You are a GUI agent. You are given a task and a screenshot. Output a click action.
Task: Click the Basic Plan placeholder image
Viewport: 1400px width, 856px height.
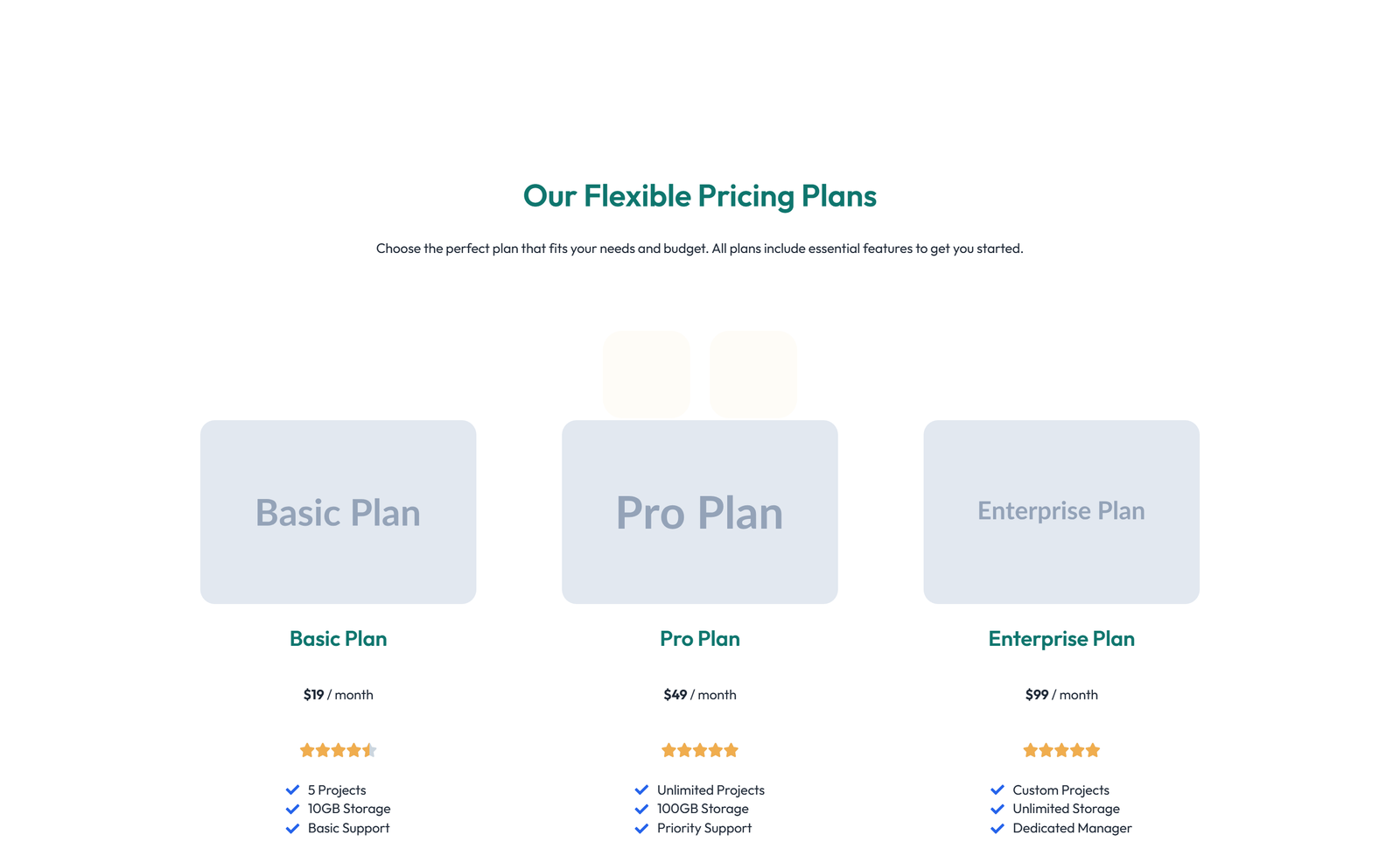coord(338,512)
